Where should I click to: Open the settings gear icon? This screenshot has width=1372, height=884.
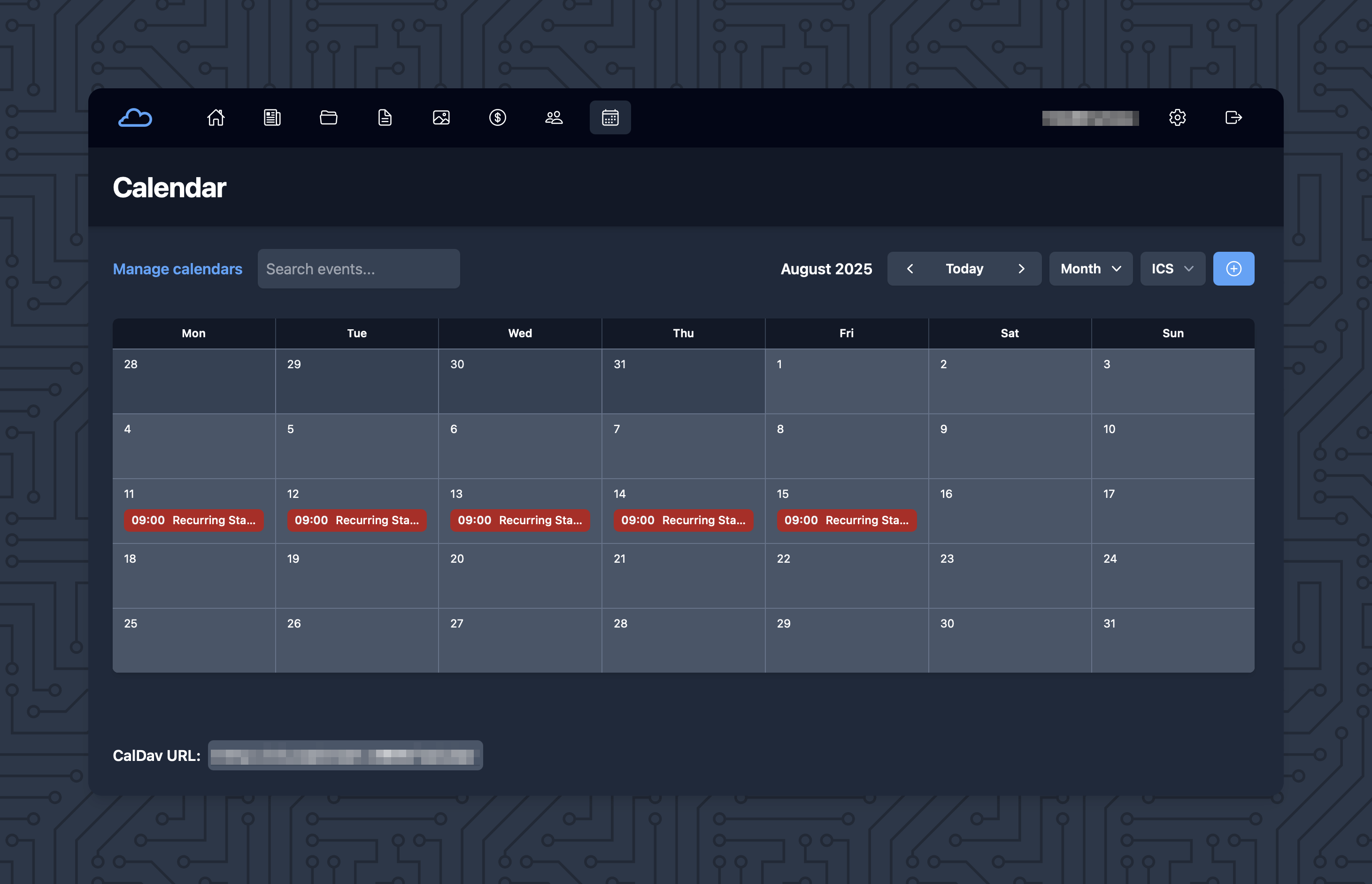tap(1177, 118)
